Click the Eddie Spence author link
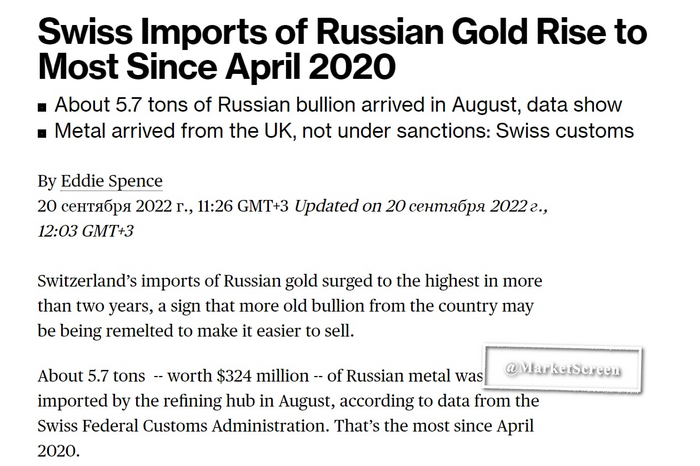Viewport: 700px width, 466px height. [111, 181]
